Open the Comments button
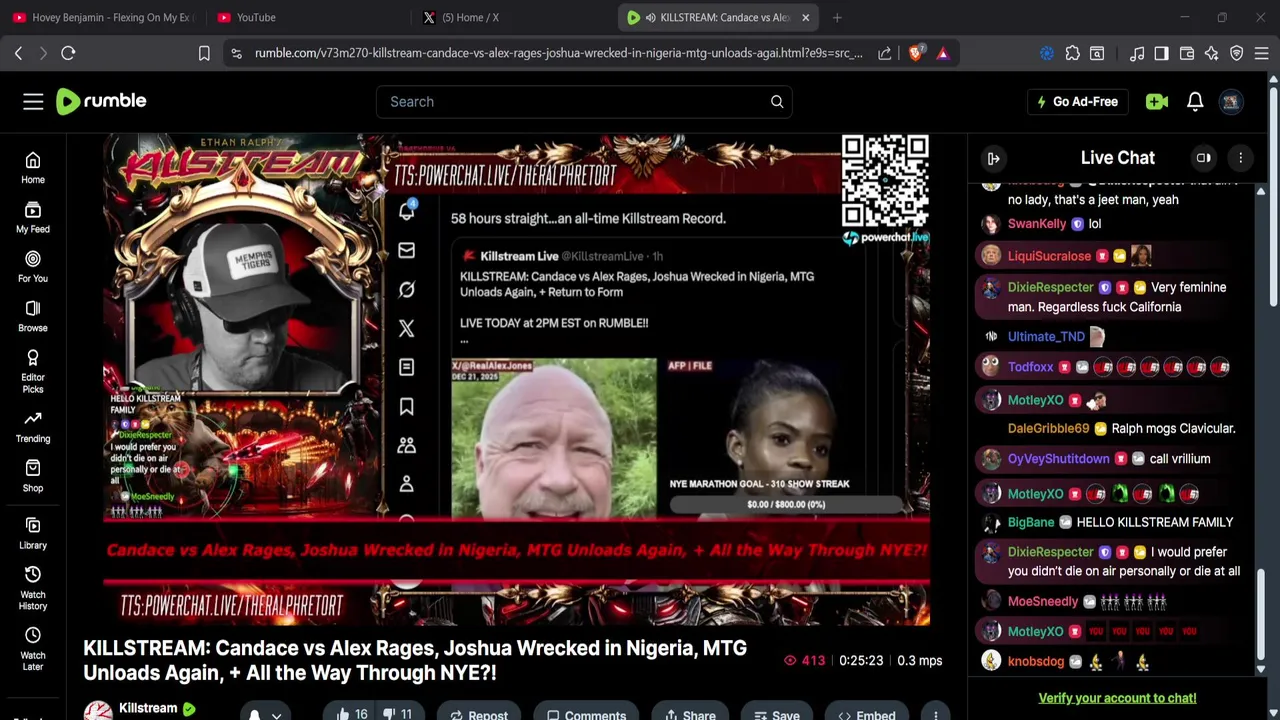The width and height of the screenshot is (1280, 720). point(586,714)
